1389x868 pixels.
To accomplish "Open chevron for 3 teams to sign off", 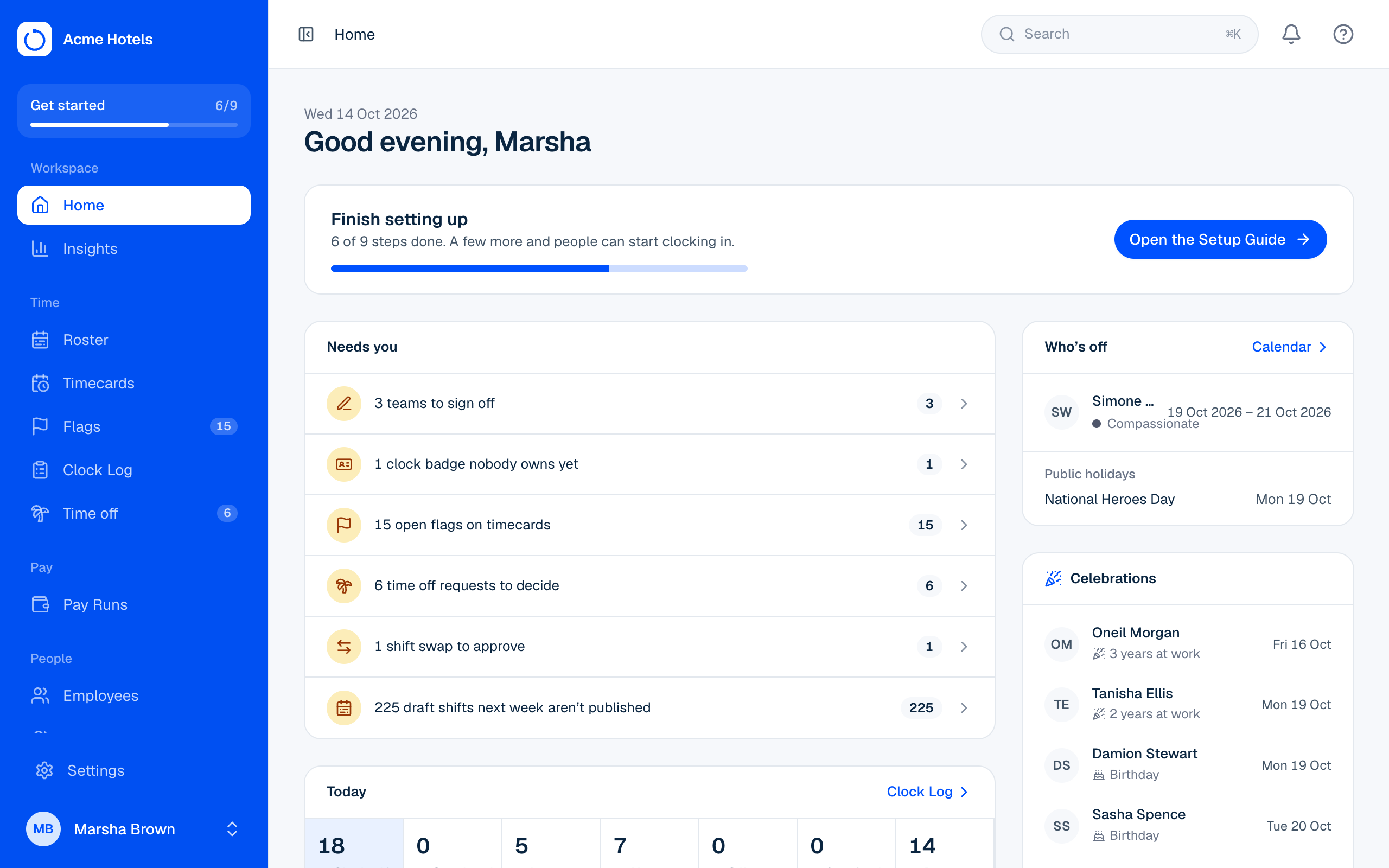I will [964, 404].
